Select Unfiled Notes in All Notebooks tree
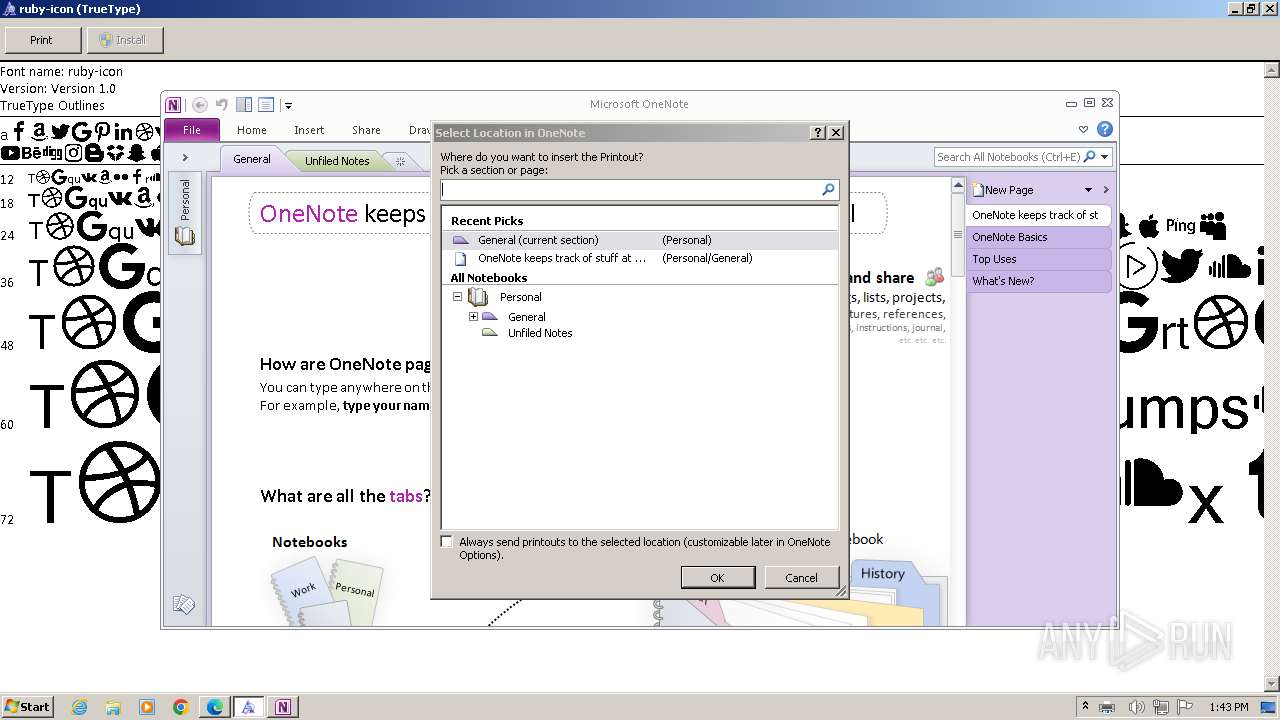1280x720 pixels. click(539, 333)
